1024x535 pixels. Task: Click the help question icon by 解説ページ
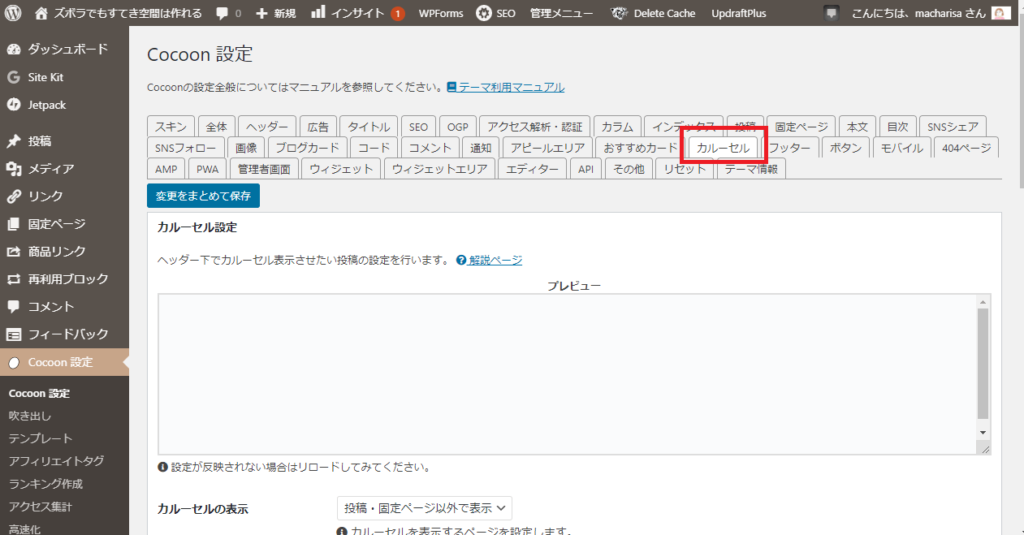[461, 260]
